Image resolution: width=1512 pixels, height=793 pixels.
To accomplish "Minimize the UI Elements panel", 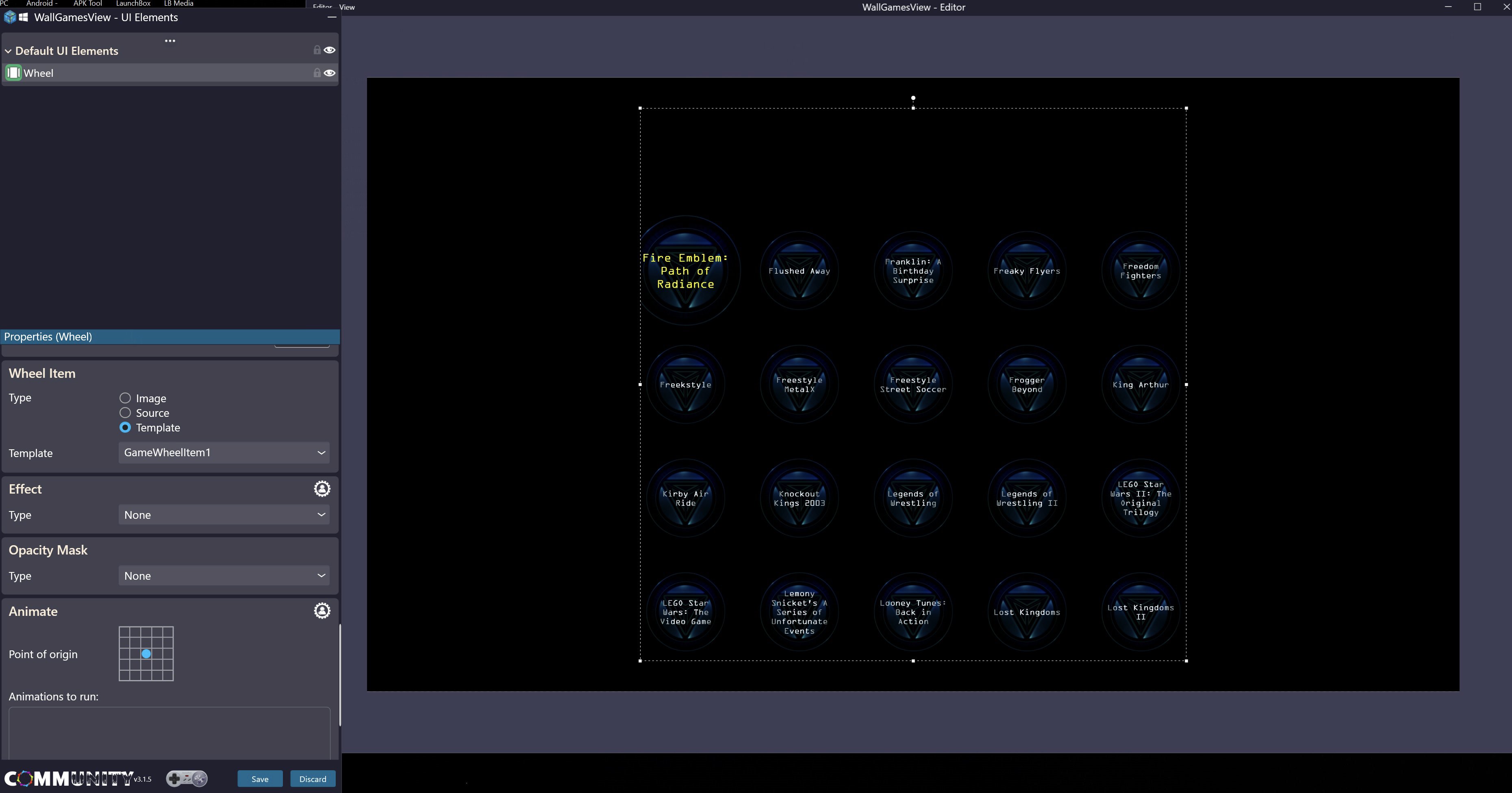I will 332,17.
